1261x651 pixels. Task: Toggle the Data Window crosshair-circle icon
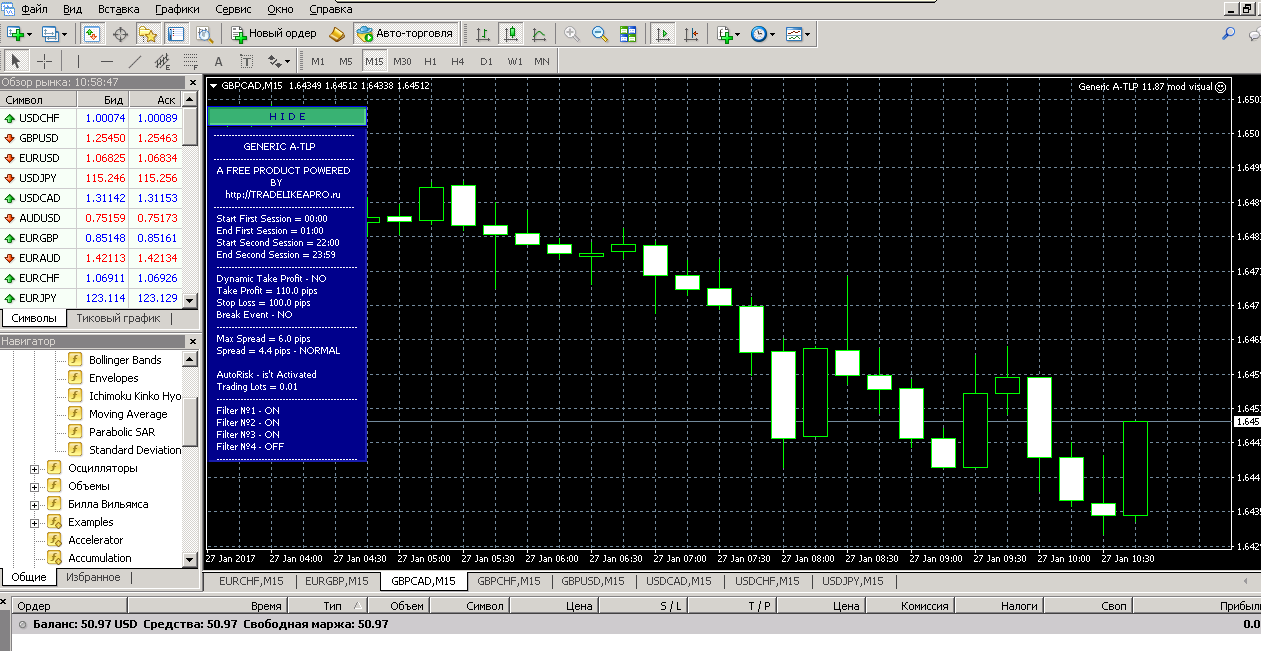point(120,34)
